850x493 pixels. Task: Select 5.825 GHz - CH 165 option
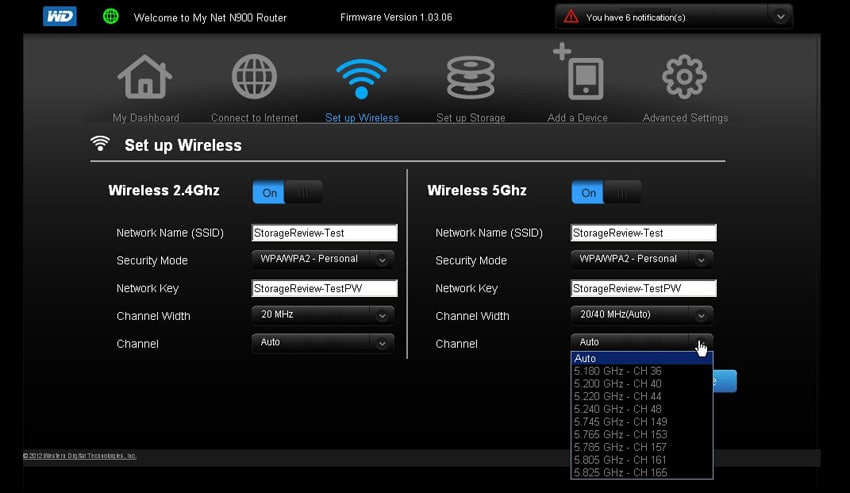click(642, 472)
